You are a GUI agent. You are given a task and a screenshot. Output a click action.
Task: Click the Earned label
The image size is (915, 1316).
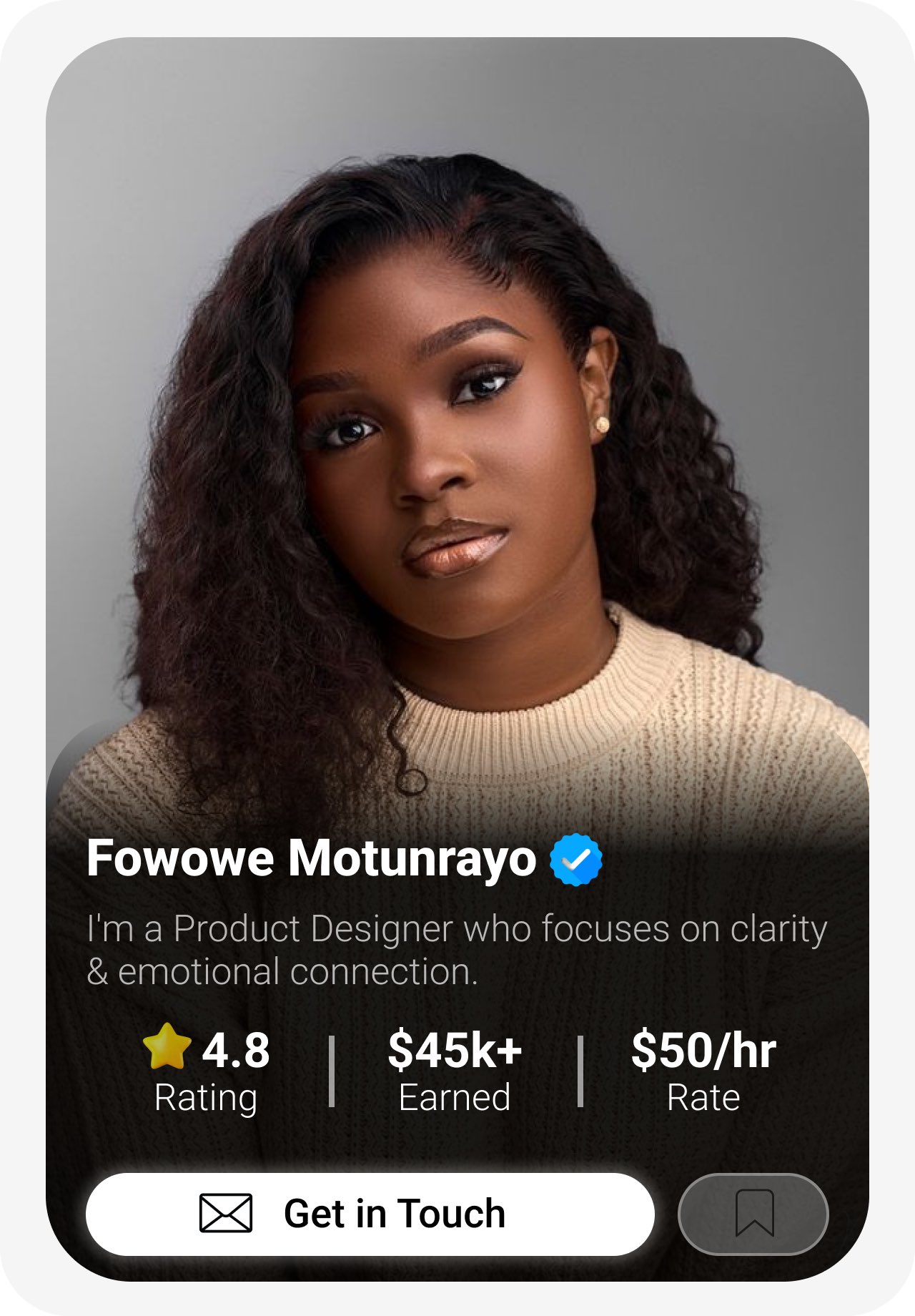point(455,1097)
